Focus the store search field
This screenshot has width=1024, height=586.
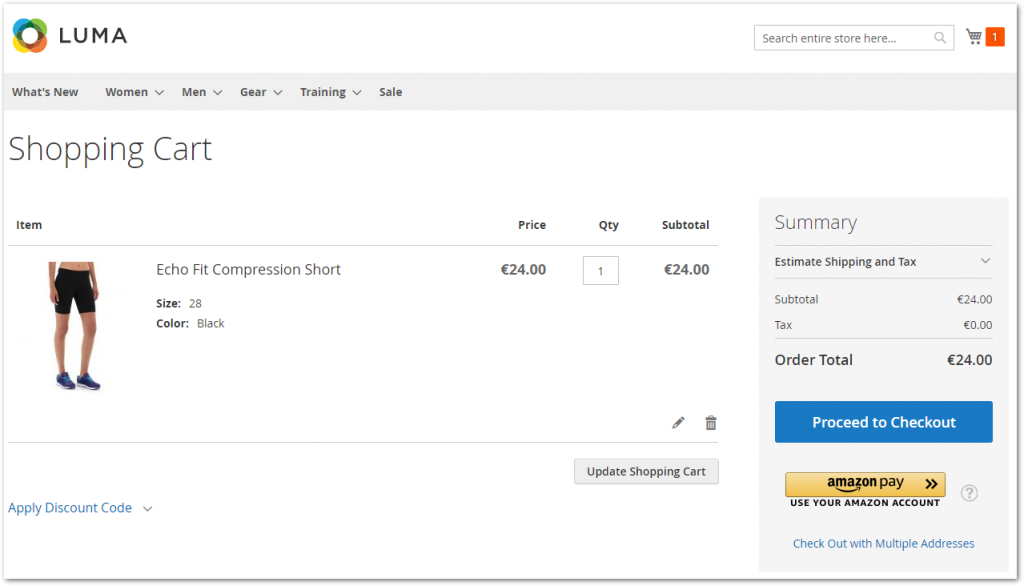(854, 38)
